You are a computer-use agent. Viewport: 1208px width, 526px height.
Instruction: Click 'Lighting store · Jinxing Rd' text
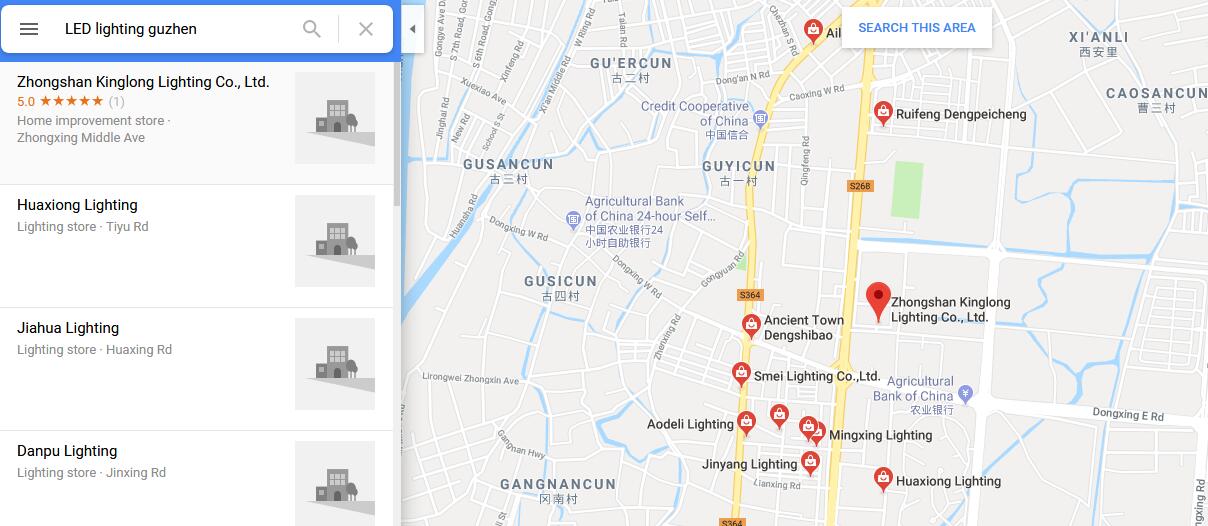click(92, 473)
